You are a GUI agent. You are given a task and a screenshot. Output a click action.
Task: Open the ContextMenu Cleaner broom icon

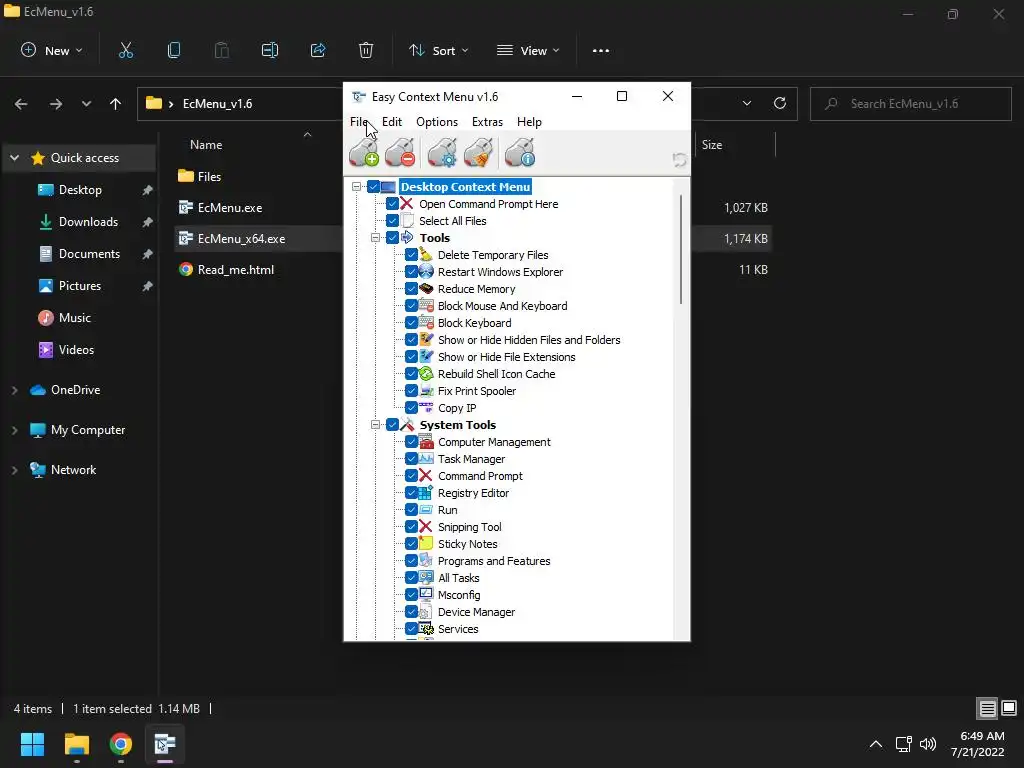pos(479,152)
